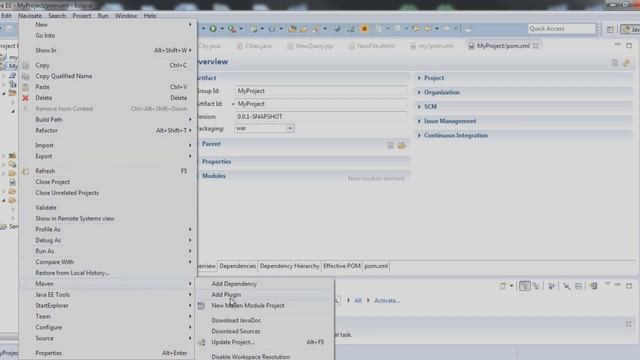Open the Task List view menu triangle
This screenshot has width=640, height=360.
pyautogui.click(x=607, y=284)
